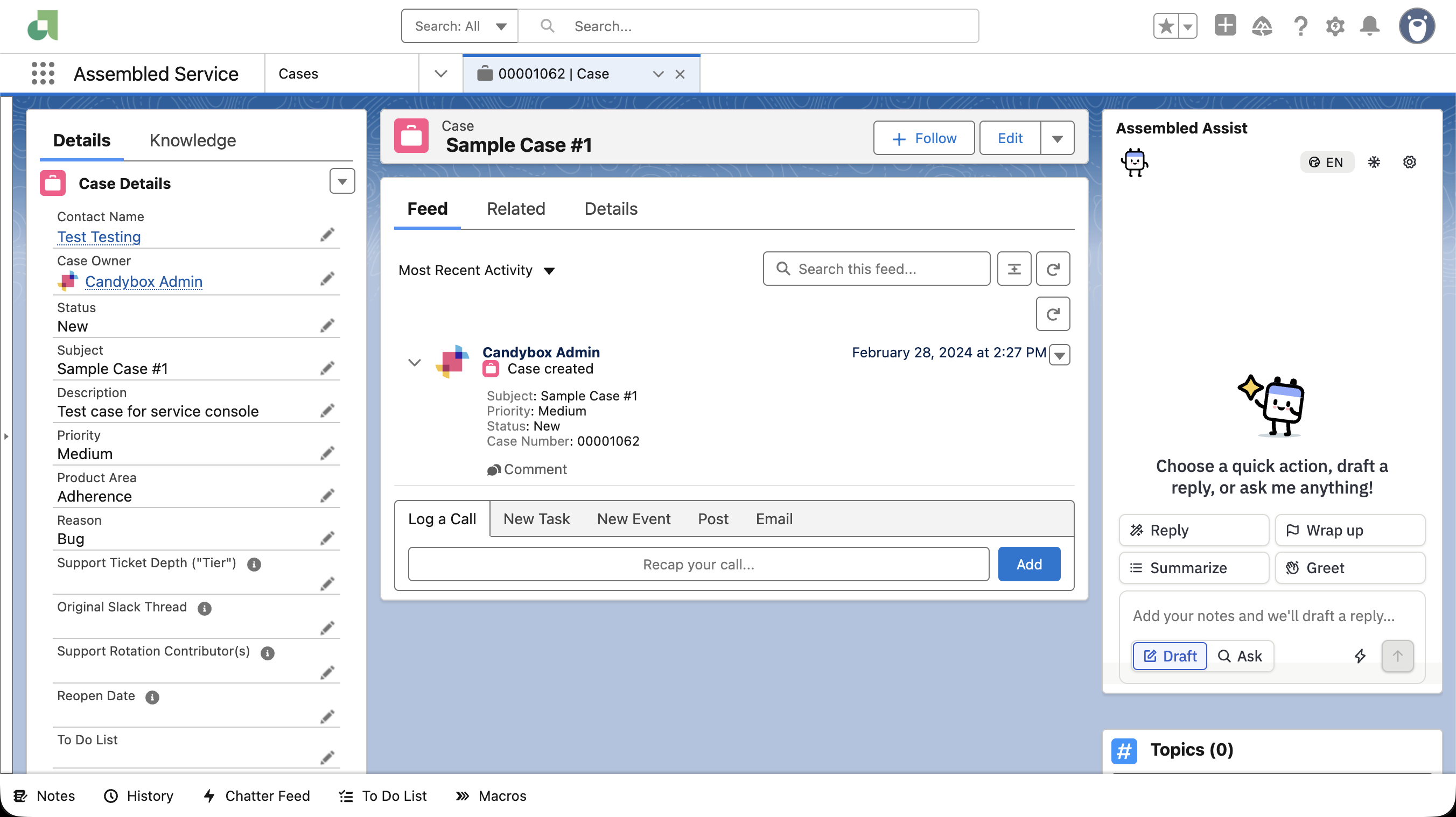Open Trailhead guidance icon in header
The height and width of the screenshot is (817, 1456).
point(1262,26)
